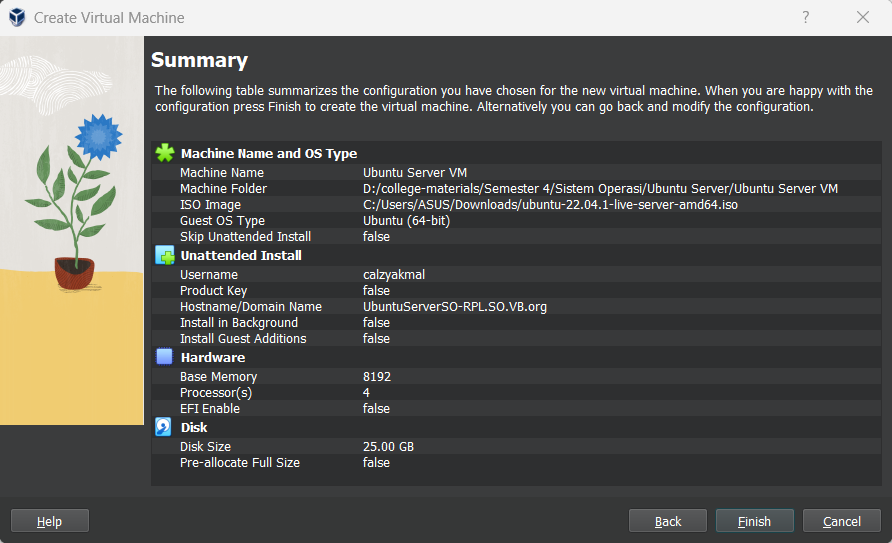892x543 pixels.
Task: Click the Disk section icon
Action: pos(163,427)
